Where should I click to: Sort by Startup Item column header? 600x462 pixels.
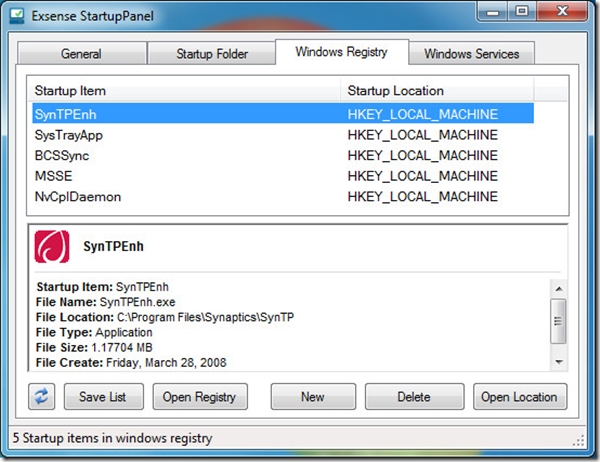pyautogui.click(x=184, y=91)
